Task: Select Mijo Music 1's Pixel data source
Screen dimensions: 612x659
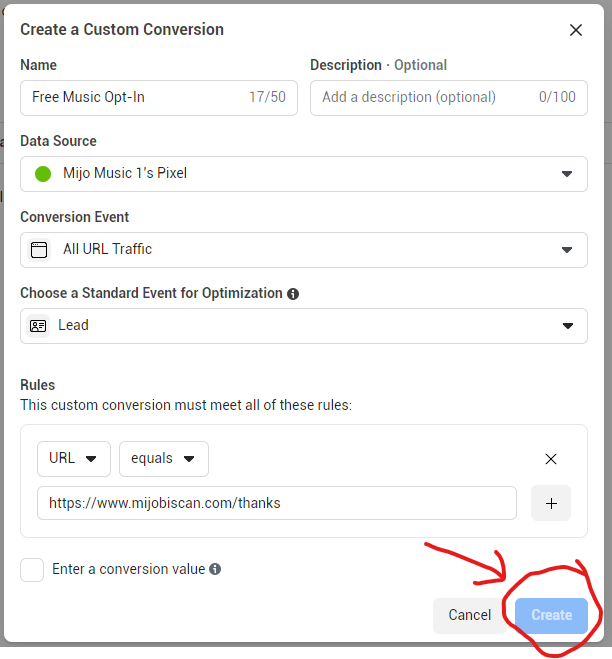Action: click(304, 174)
